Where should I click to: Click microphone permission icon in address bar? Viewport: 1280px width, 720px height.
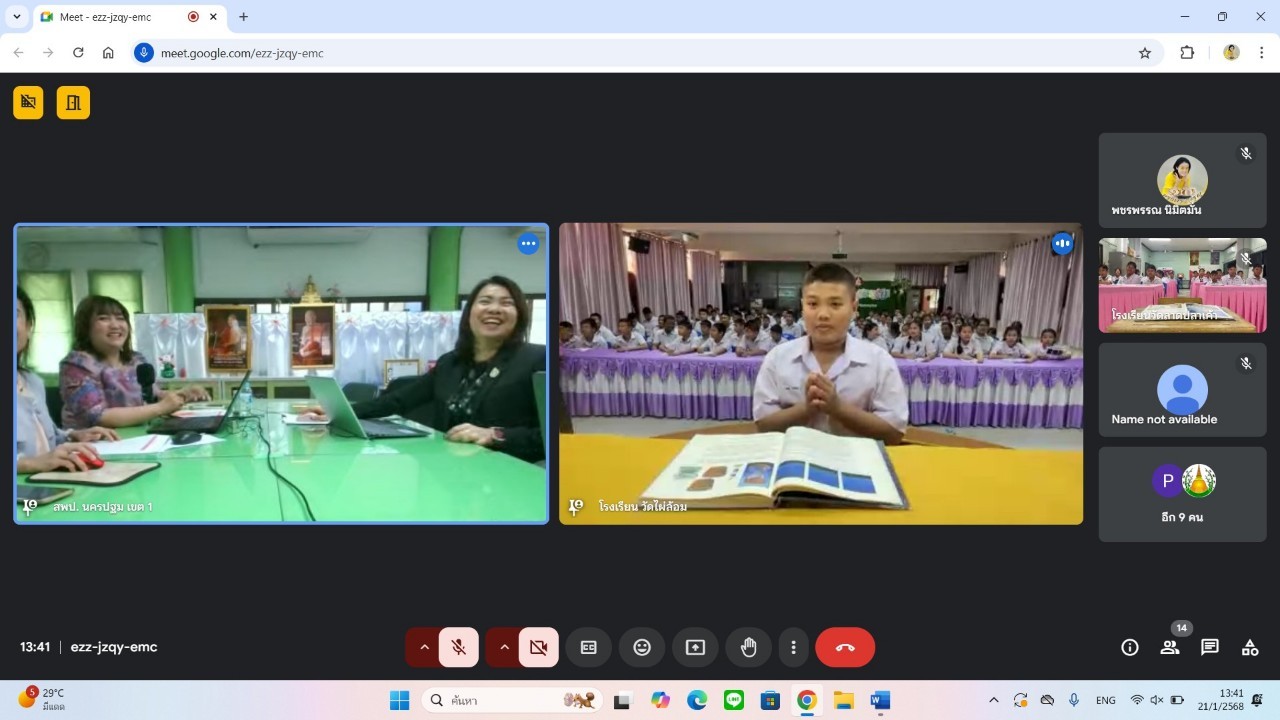click(x=144, y=53)
